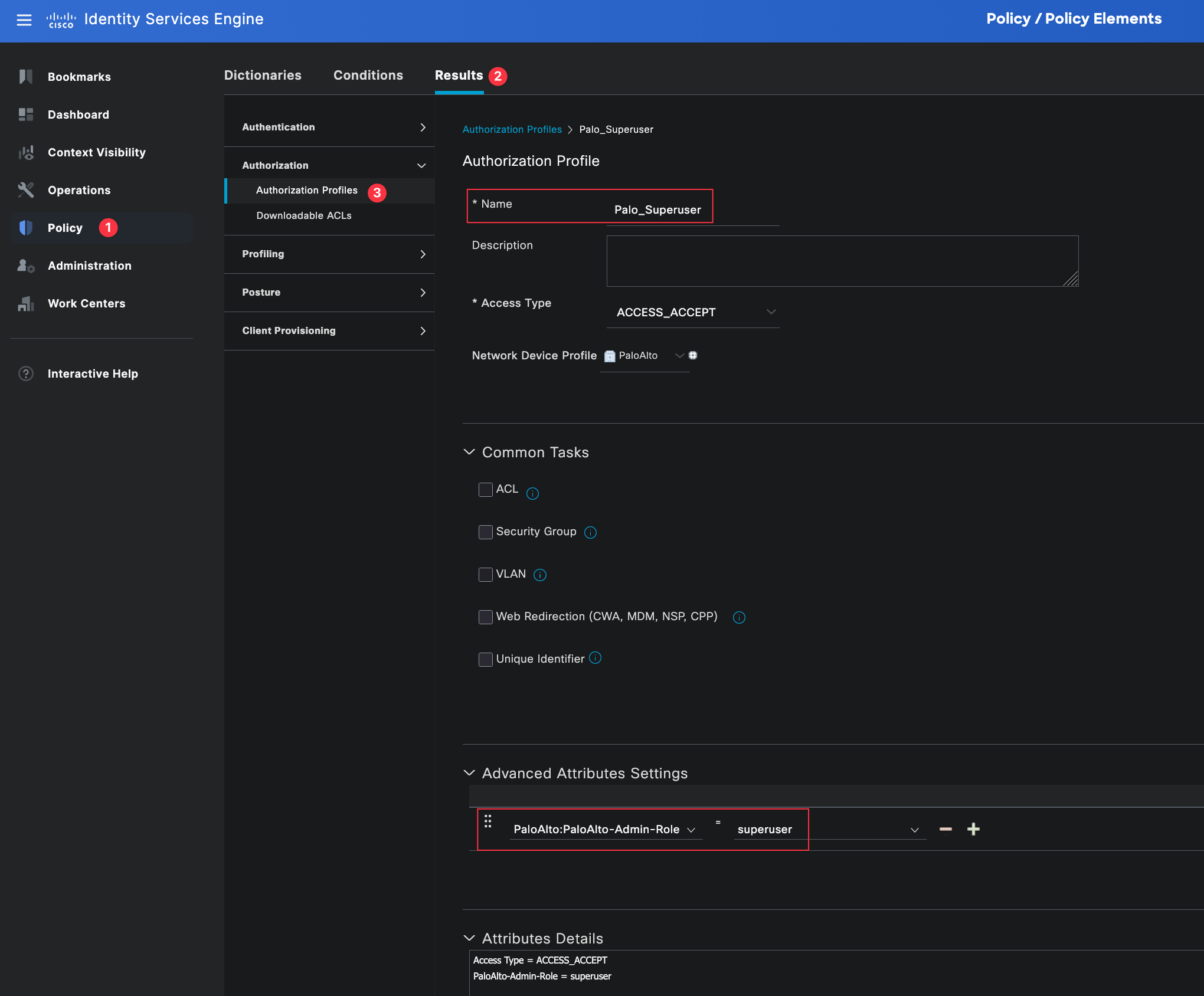Open Downloadable ACLs in the side panel
The height and width of the screenshot is (996, 1204).
[x=303, y=216]
